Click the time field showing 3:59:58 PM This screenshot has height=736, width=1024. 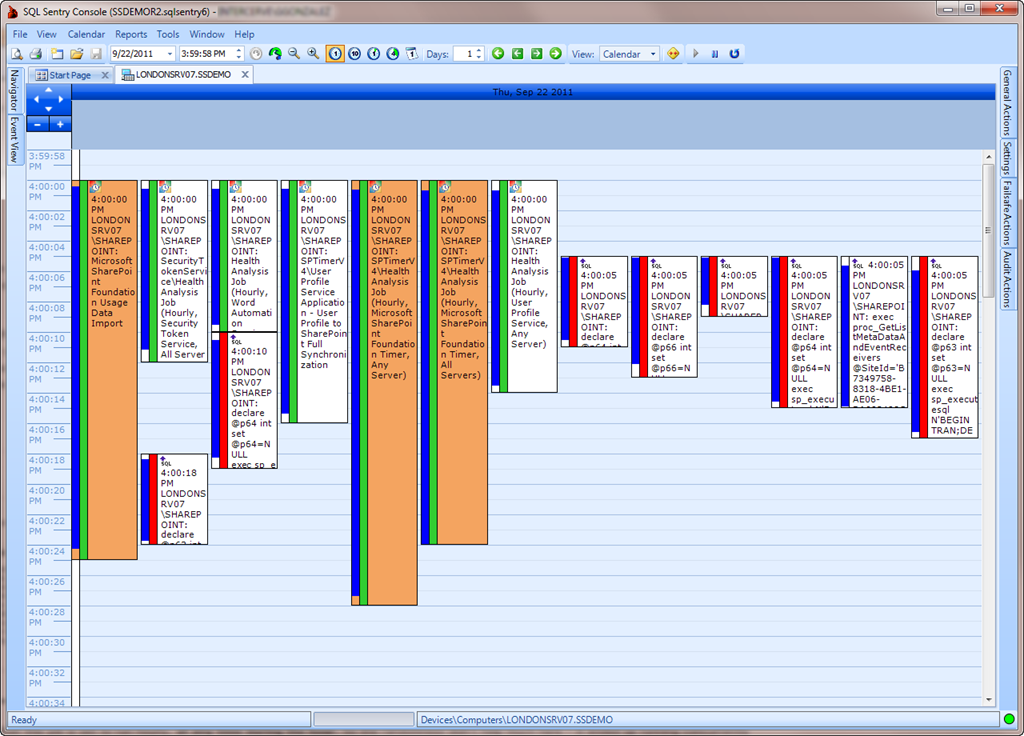(x=206, y=54)
